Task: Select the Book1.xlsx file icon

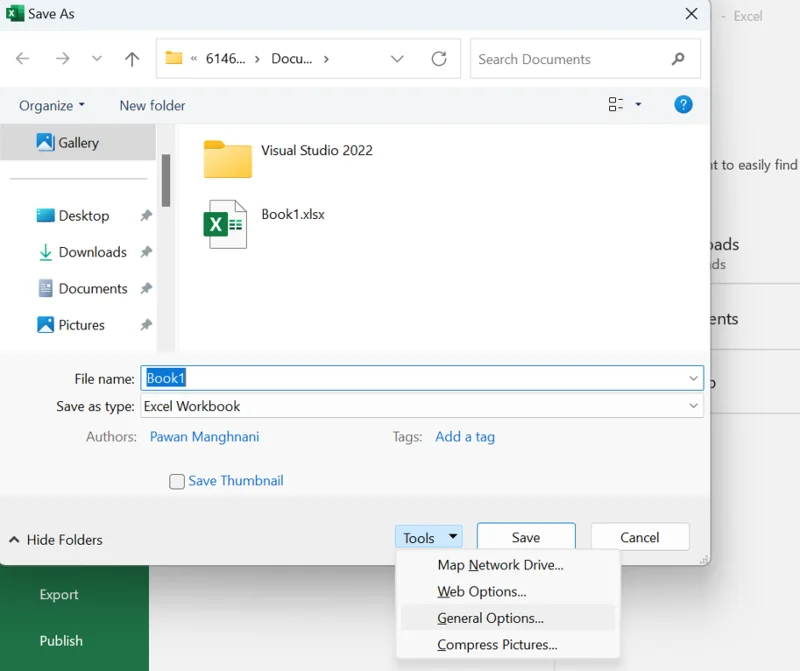Action: (x=225, y=224)
